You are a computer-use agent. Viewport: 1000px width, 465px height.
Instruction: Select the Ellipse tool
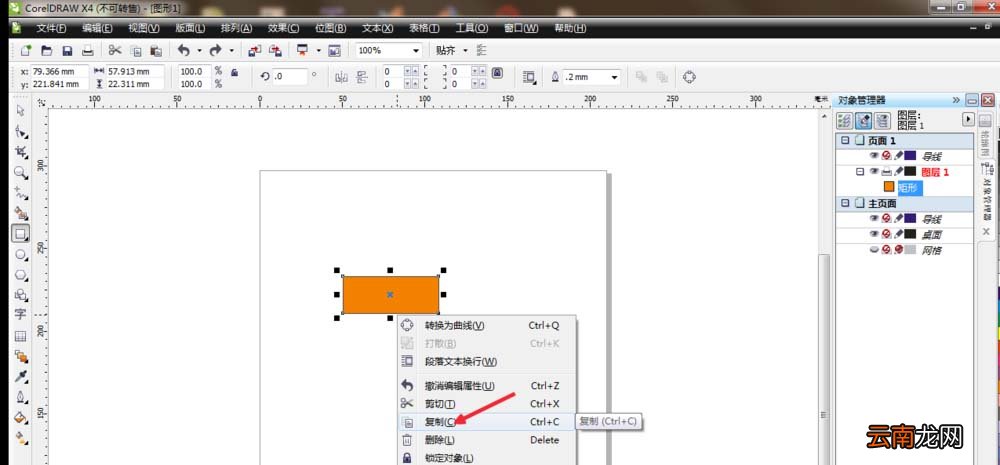[x=20, y=254]
